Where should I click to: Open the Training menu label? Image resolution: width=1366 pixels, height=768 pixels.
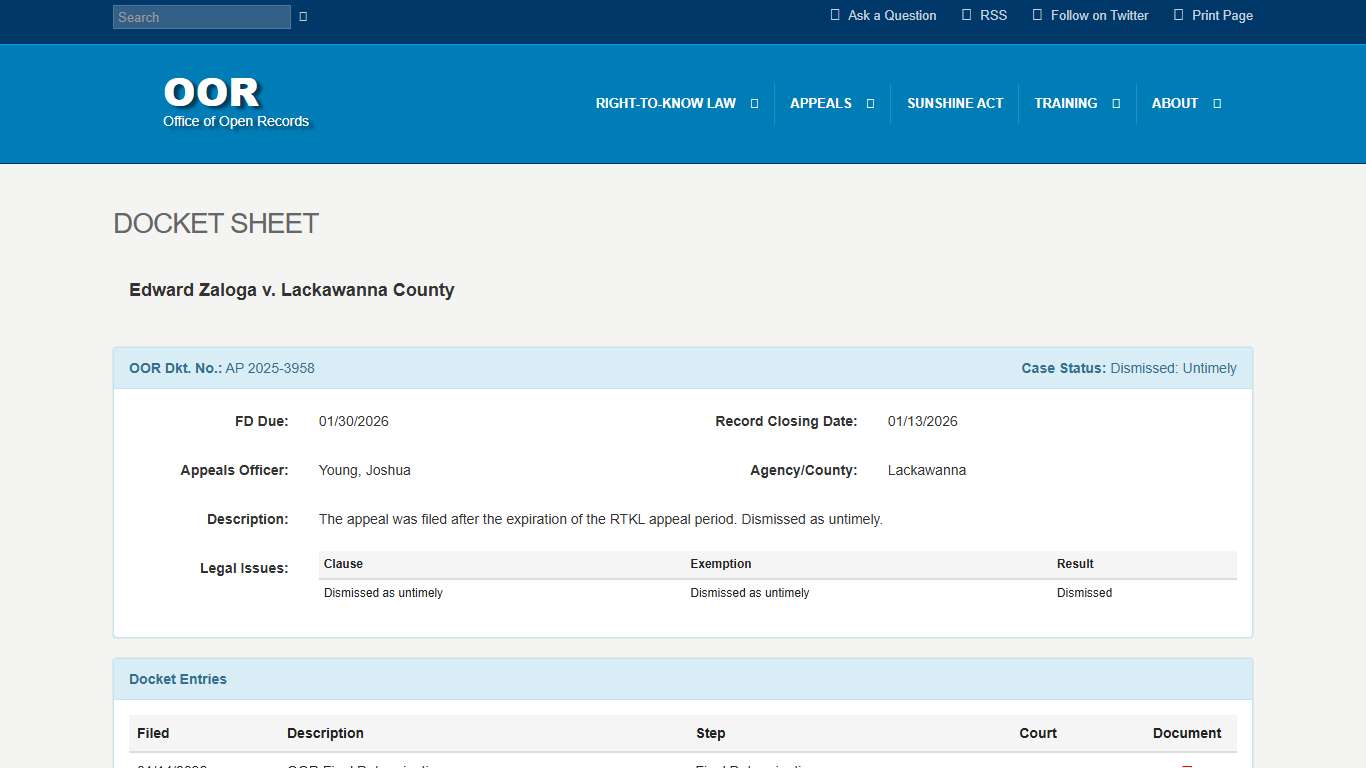[x=1065, y=104]
